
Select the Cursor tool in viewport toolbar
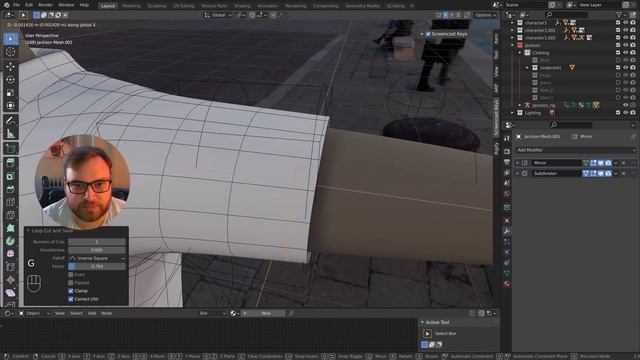click(x=11, y=52)
